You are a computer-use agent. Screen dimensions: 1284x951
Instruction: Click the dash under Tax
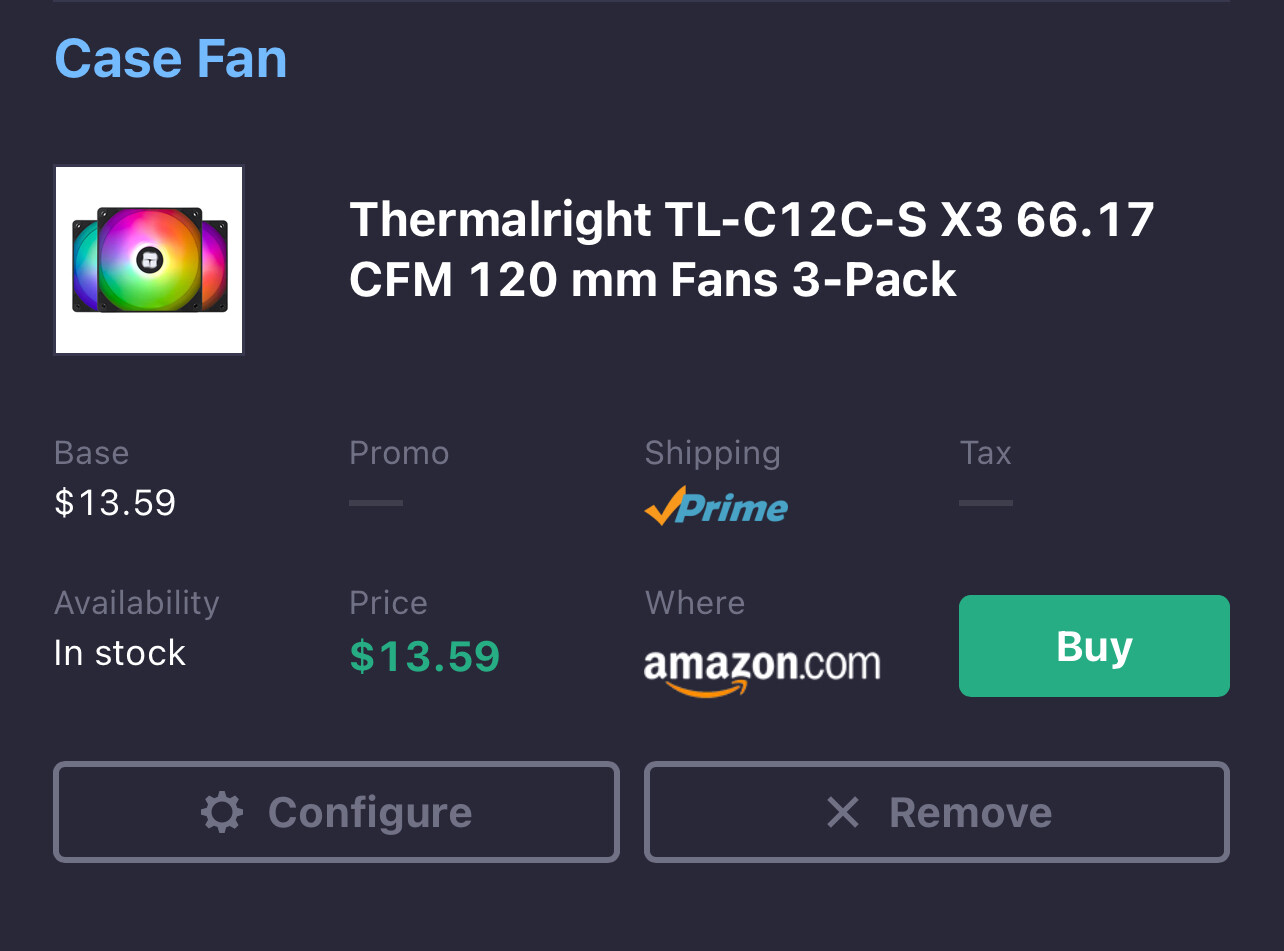985,503
